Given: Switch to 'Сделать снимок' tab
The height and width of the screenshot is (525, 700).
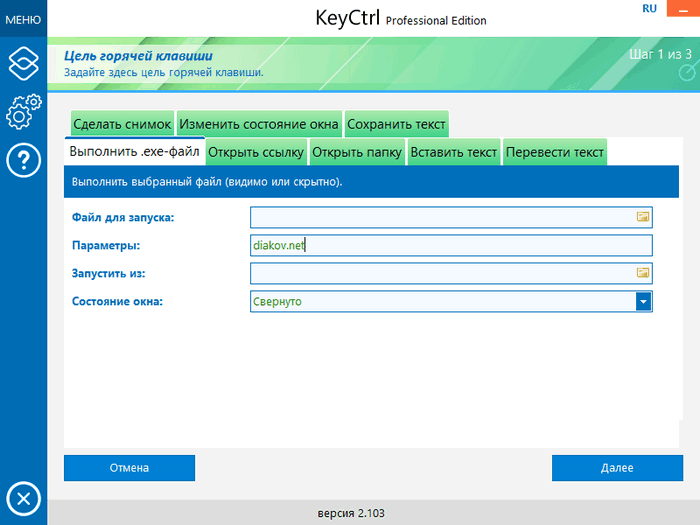Looking at the screenshot, I should [122, 124].
